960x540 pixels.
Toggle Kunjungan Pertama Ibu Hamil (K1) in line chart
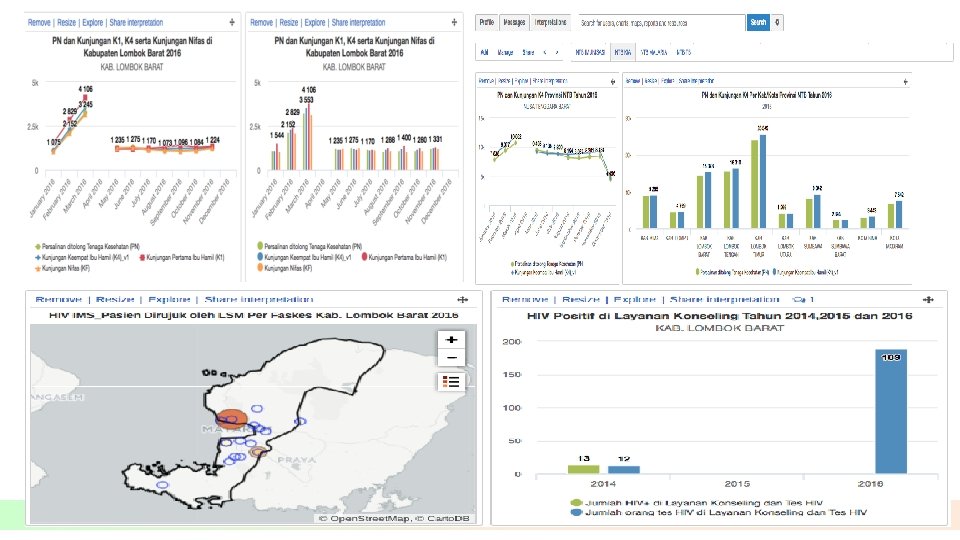tap(182, 258)
